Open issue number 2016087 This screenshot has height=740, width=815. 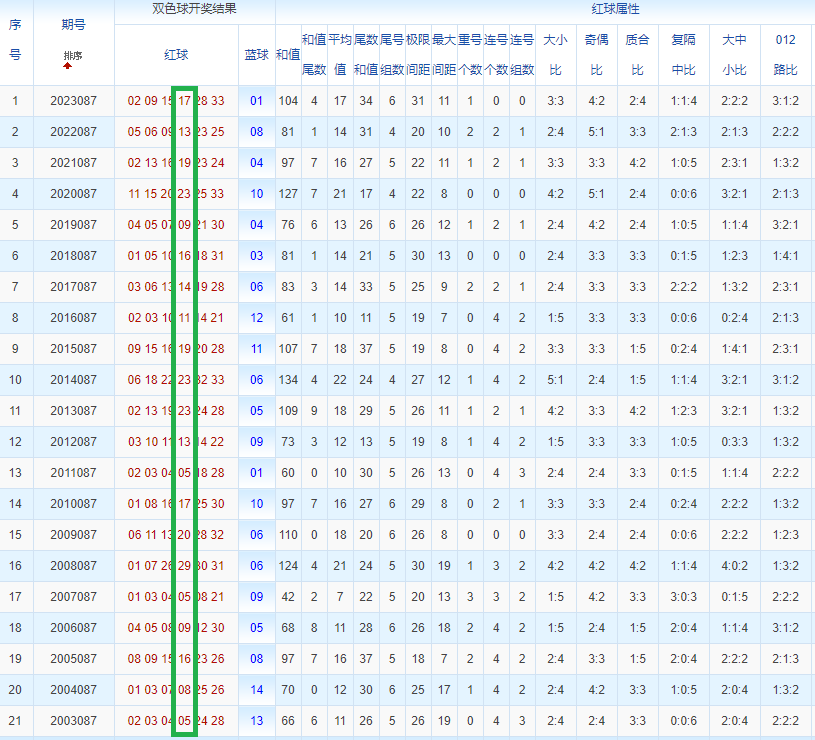click(73, 318)
